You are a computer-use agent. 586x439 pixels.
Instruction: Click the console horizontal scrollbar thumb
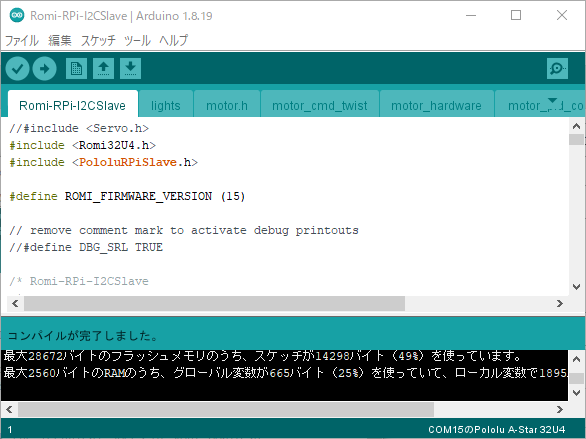[x=226, y=409]
